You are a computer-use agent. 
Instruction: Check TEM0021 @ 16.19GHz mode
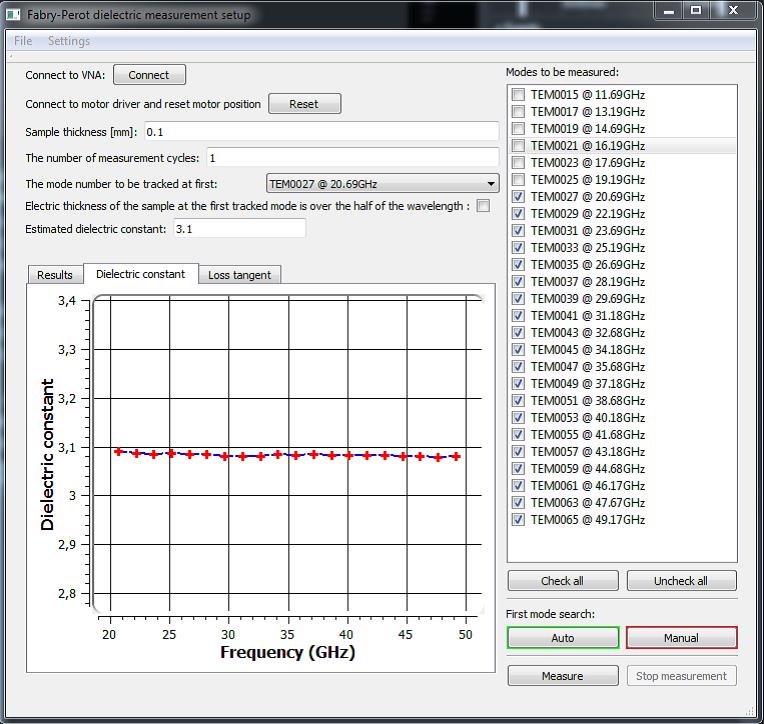(x=518, y=146)
